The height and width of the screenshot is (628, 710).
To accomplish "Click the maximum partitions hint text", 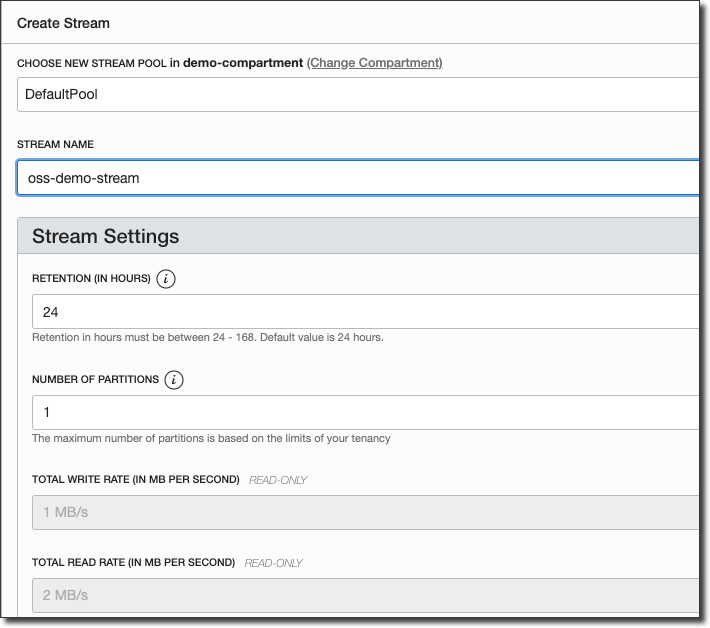I will (211, 438).
